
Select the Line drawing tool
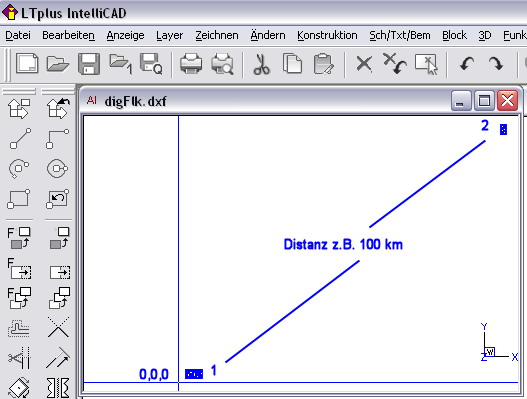(20, 138)
